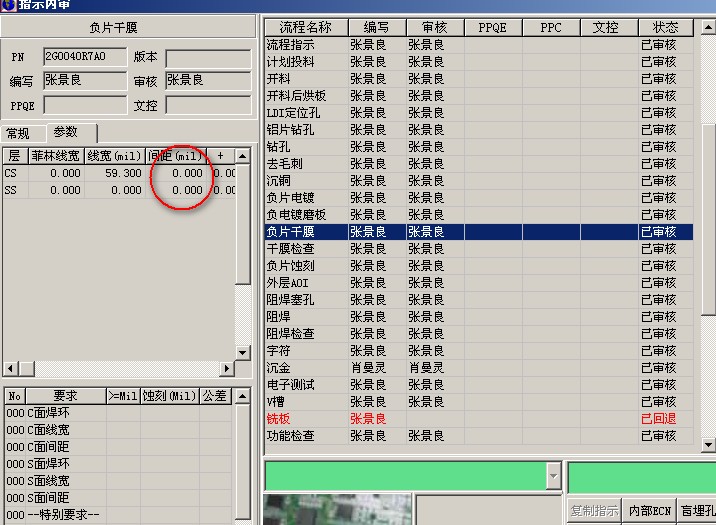Screen dimensions: 716x525
Task: Select SS layer row
Action: point(119,190)
